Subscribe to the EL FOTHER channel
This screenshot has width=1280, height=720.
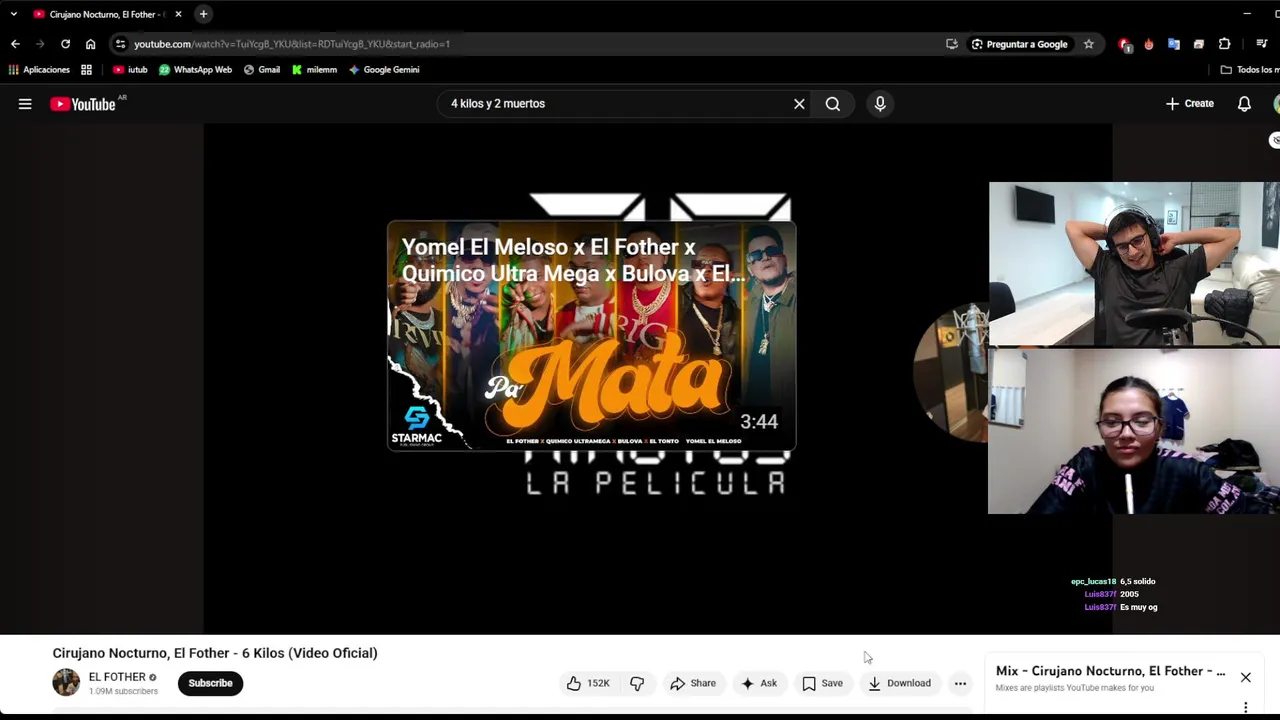[210, 683]
